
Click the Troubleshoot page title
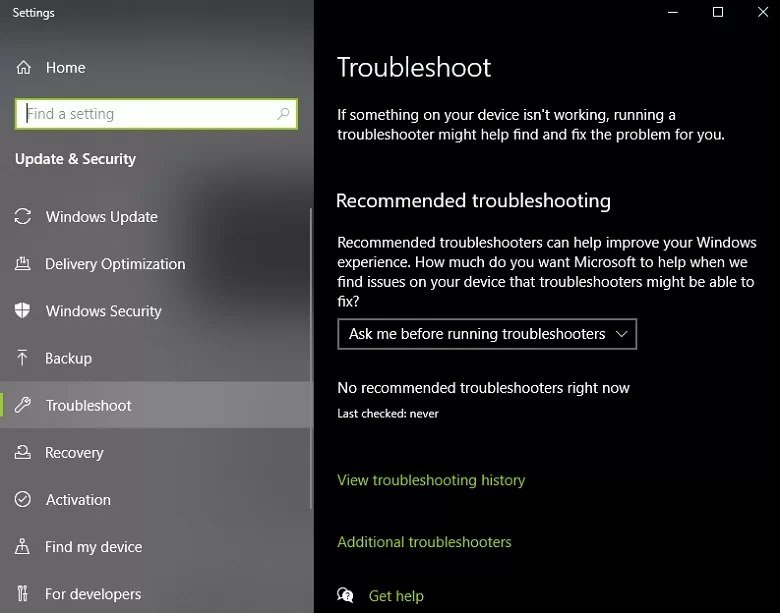[414, 67]
